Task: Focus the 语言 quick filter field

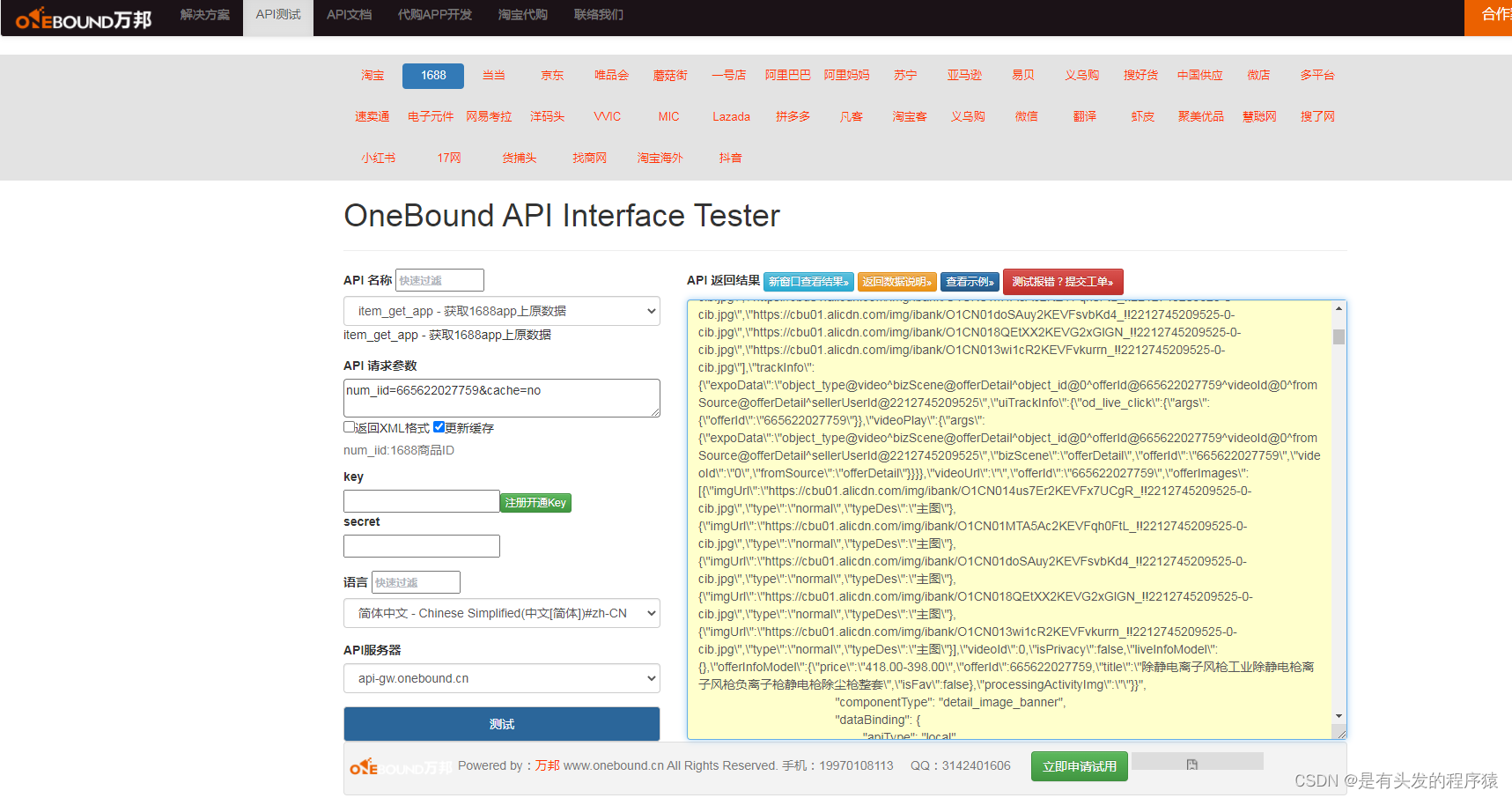Action: click(x=416, y=582)
